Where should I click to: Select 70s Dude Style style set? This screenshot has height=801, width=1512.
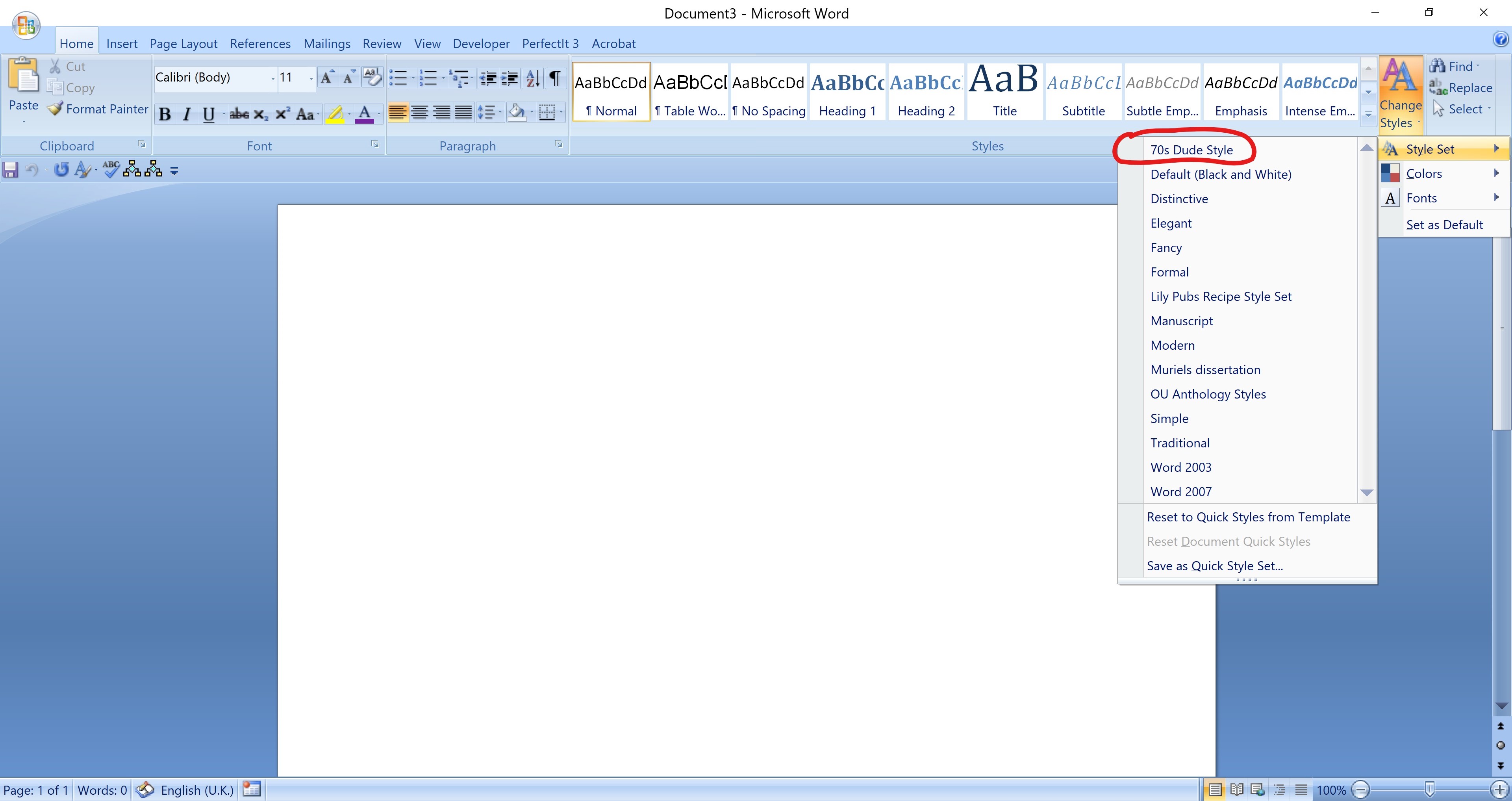pos(1191,150)
